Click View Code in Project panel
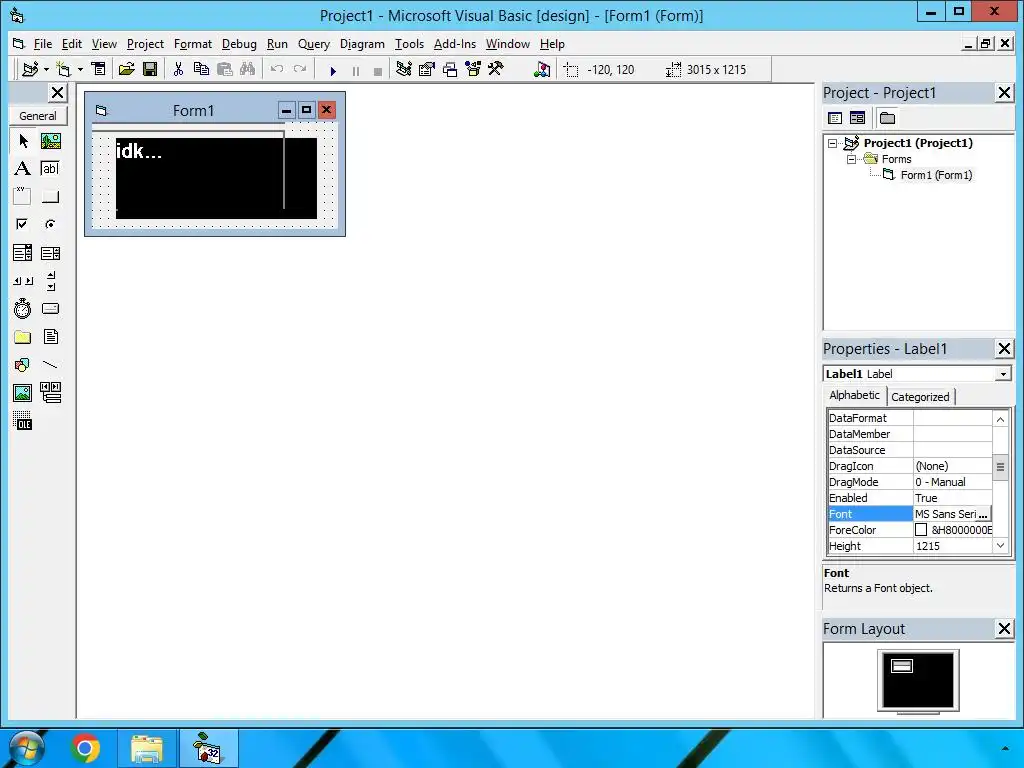Screen dimensions: 1024x768 tap(835, 118)
